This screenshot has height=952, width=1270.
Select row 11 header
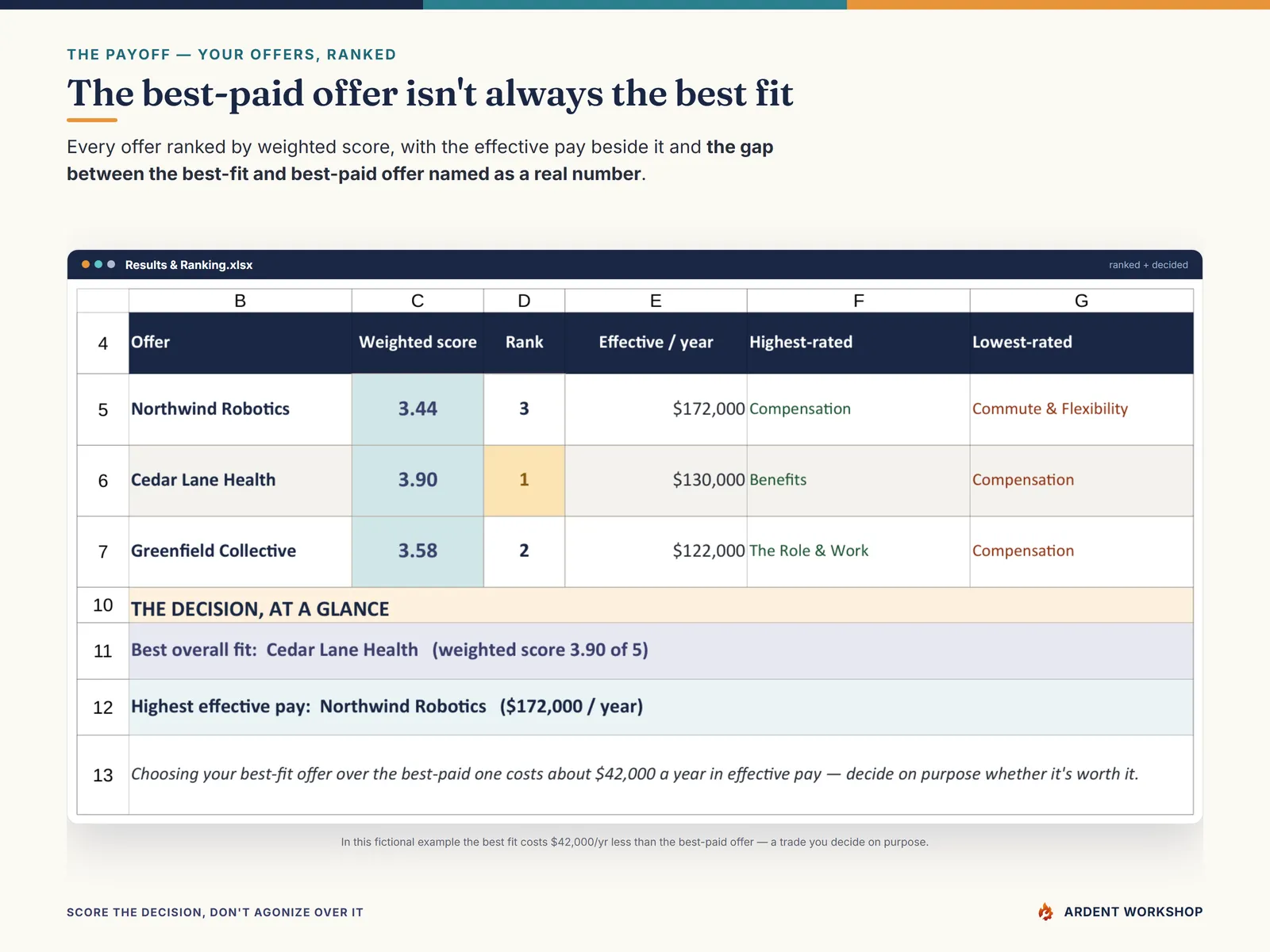pyautogui.click(x=103, y=651)
